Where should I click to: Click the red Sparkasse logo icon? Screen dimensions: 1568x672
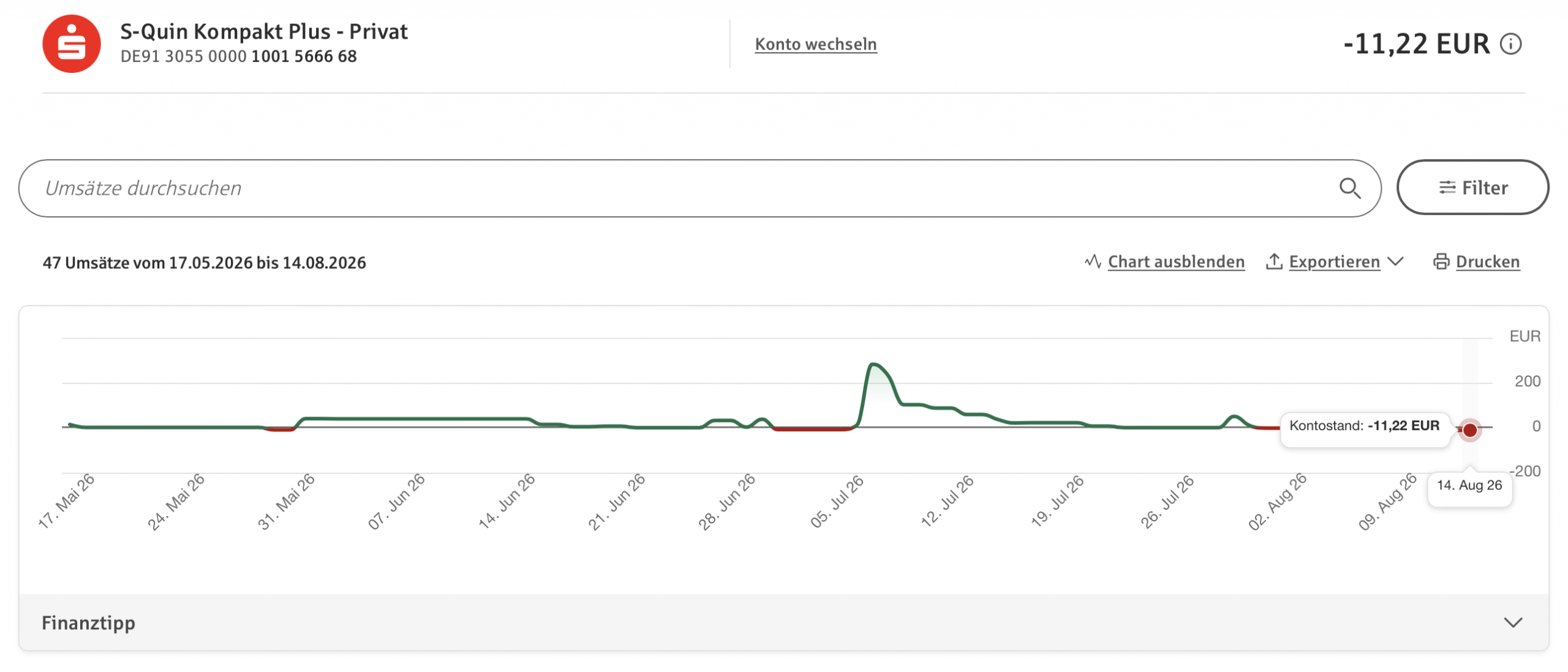(72, 44)
